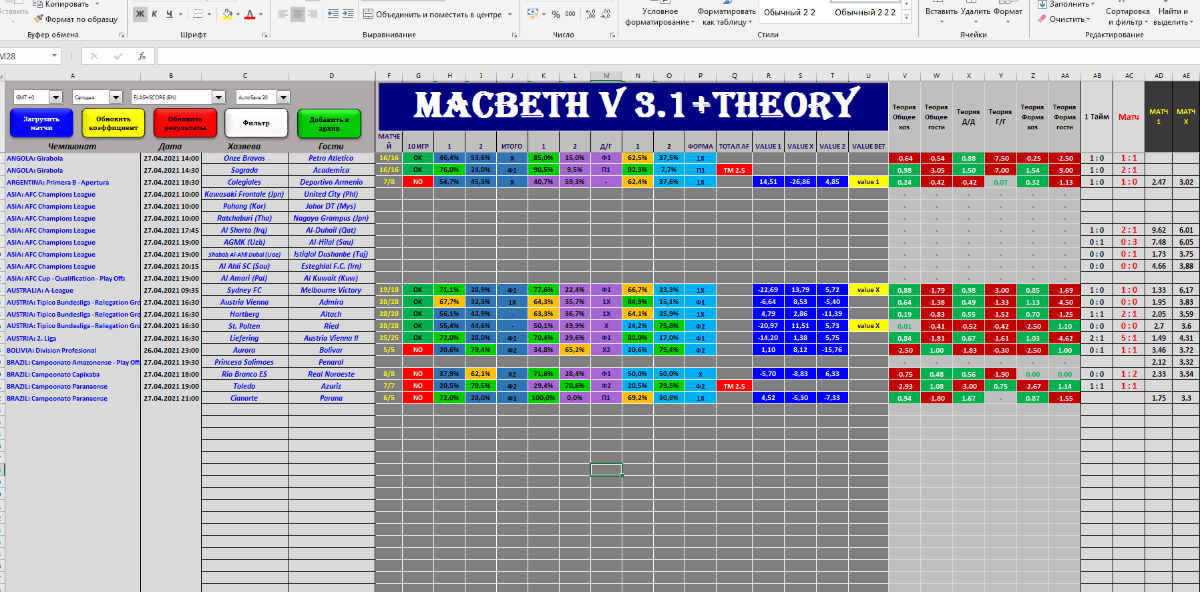This screenshot has height=592, width=1200.
Task: Open Условное форматирование menu
Action: click(x=658, y=16)
